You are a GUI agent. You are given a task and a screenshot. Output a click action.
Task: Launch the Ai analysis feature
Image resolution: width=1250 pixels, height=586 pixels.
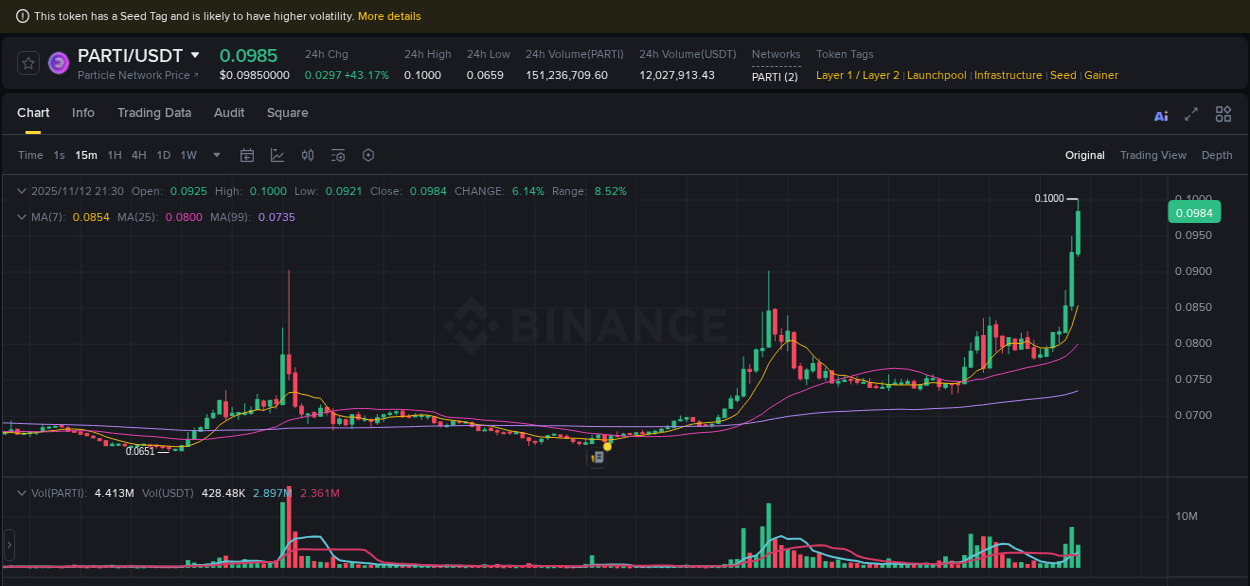point(1161,115)
